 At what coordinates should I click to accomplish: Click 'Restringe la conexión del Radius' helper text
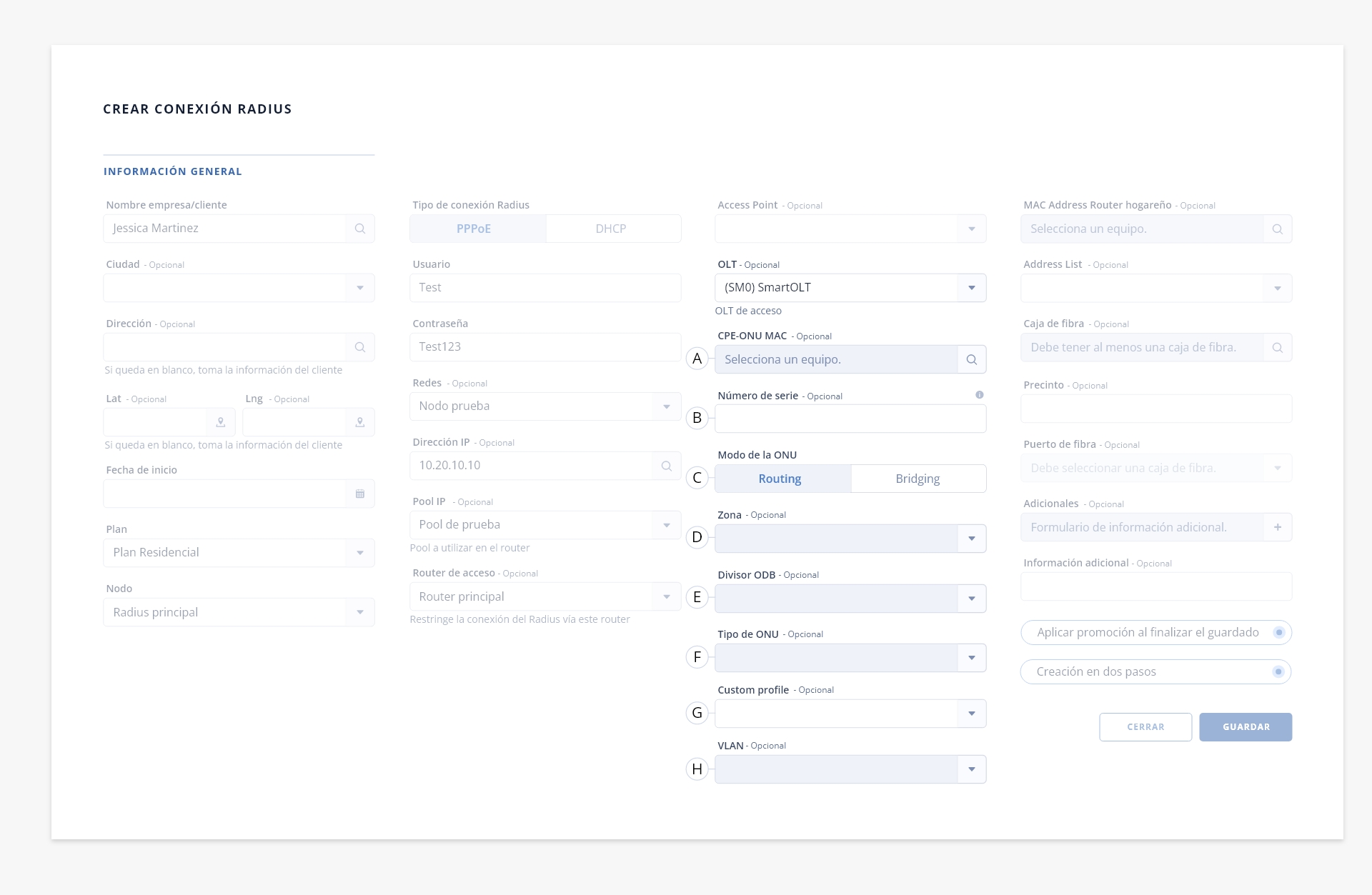[x=520, y=619]
